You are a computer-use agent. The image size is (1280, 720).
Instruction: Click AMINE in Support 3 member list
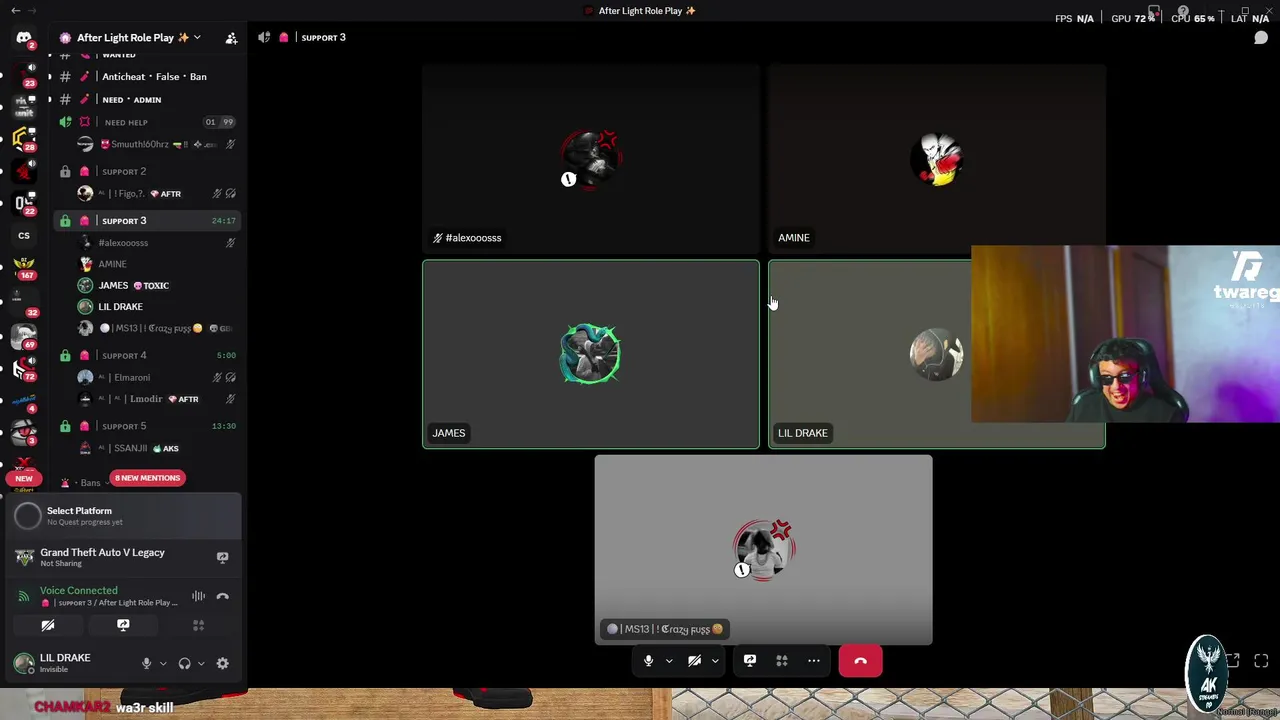point(157,264)
